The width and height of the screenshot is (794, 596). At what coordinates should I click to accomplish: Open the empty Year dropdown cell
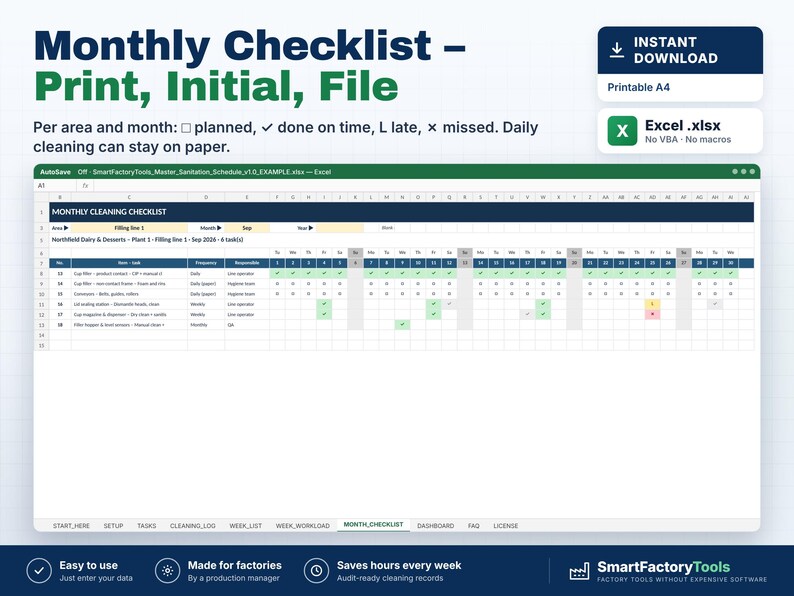(x=340, y=228)
